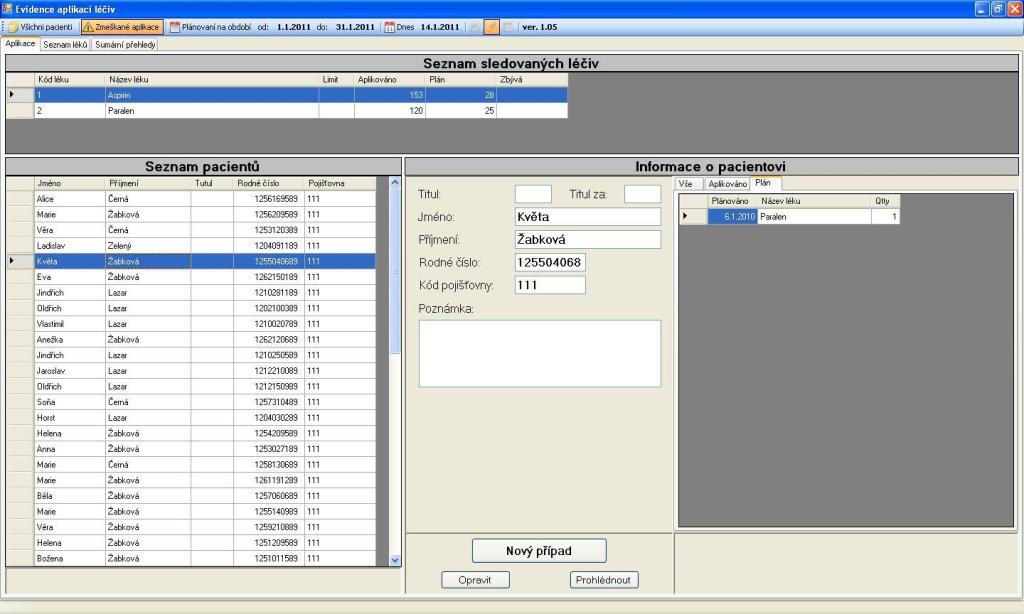Click birth number 1261191289
The width and height of the screenshot is (1024, 614).
pos(269,480)
